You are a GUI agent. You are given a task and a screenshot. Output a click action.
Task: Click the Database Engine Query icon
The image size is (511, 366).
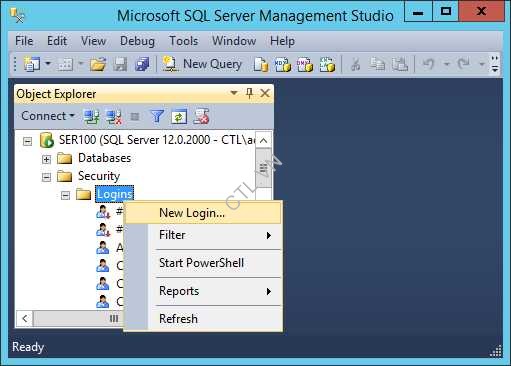[261, 64]
